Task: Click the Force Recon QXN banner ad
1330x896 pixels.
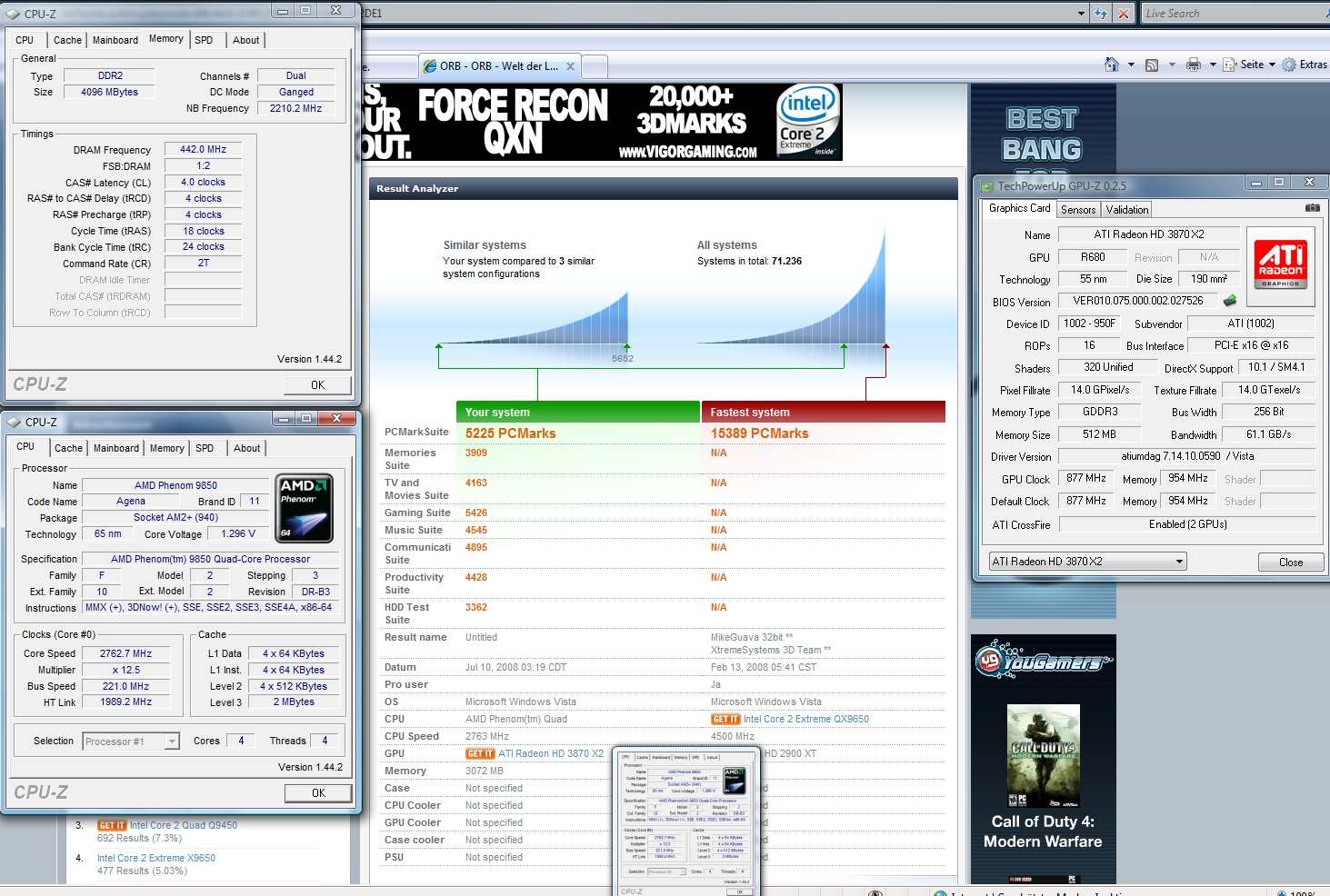Action: coord(602,123)
